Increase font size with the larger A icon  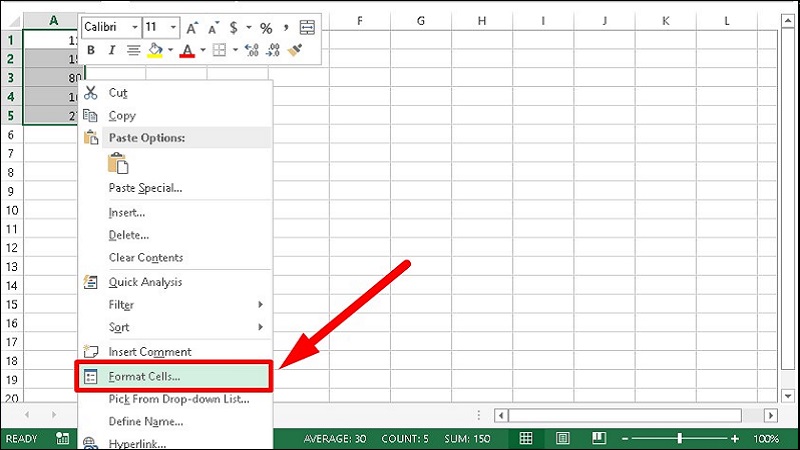tap(192, 28)
